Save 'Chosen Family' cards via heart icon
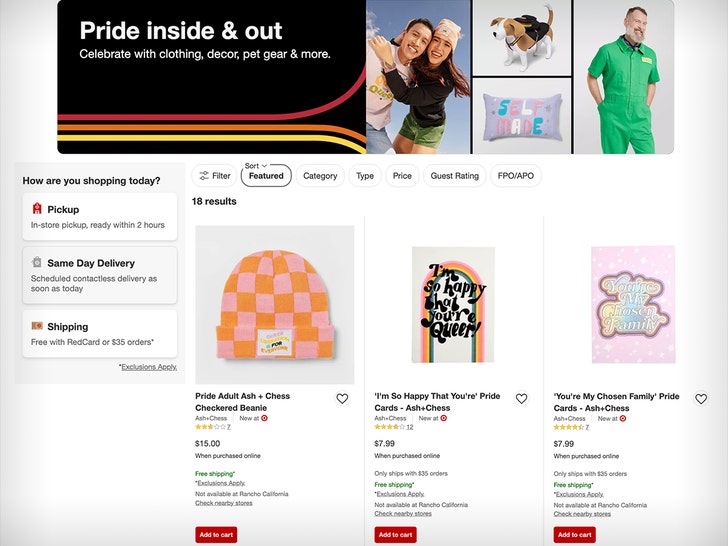Image resolution: width=728 pixels, height=546 pixels. click(701, 399)
